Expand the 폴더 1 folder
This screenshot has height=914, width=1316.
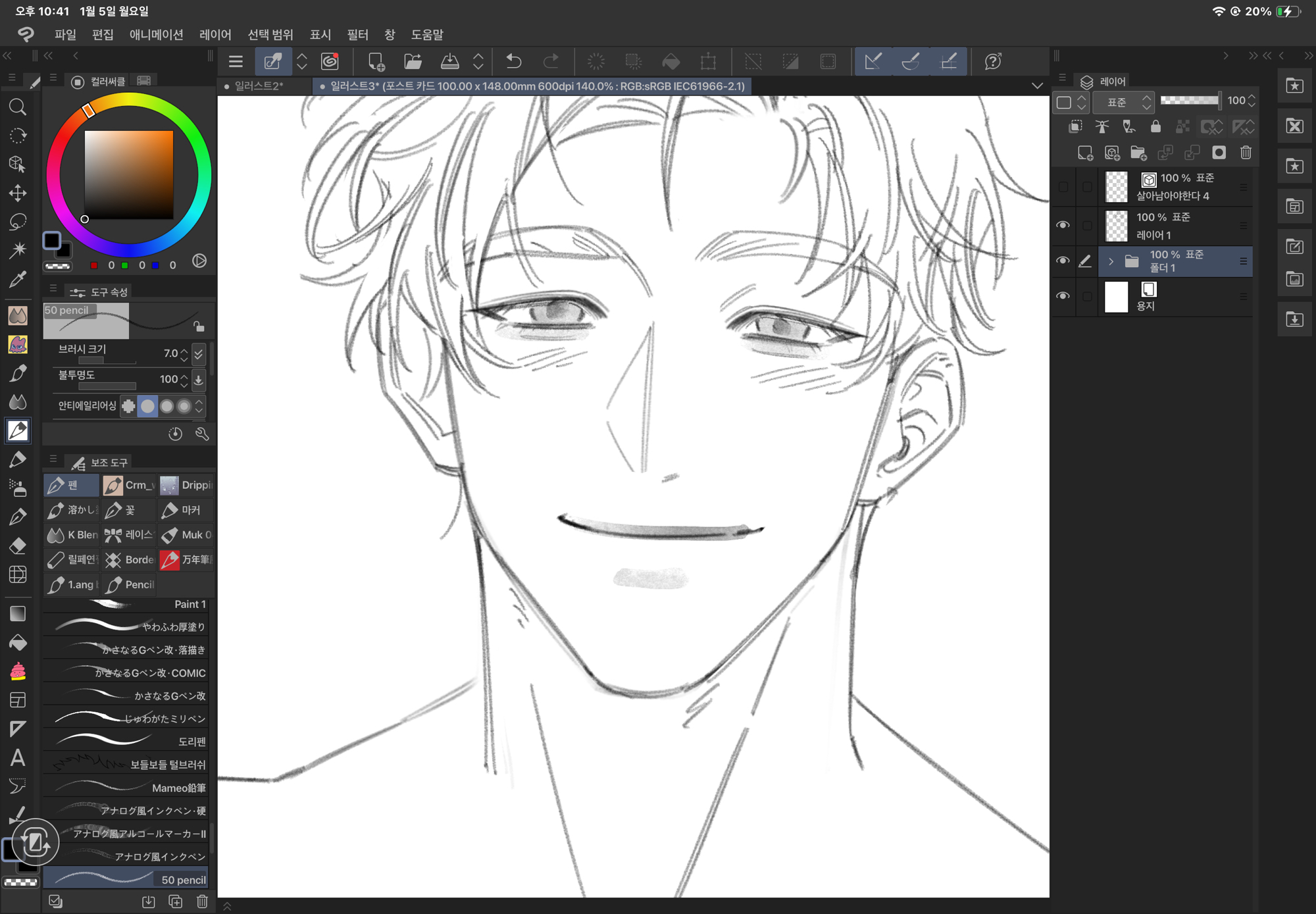tap(1111, 261)
